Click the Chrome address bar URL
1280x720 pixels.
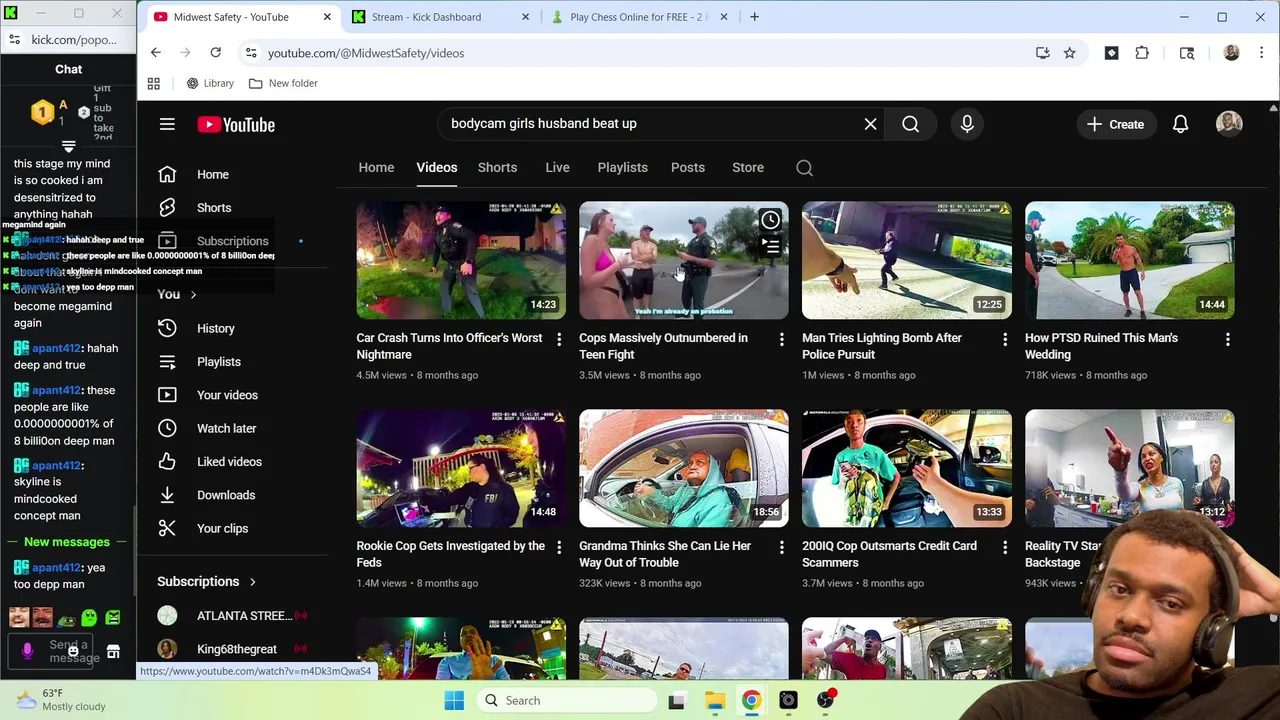(366, 53)
